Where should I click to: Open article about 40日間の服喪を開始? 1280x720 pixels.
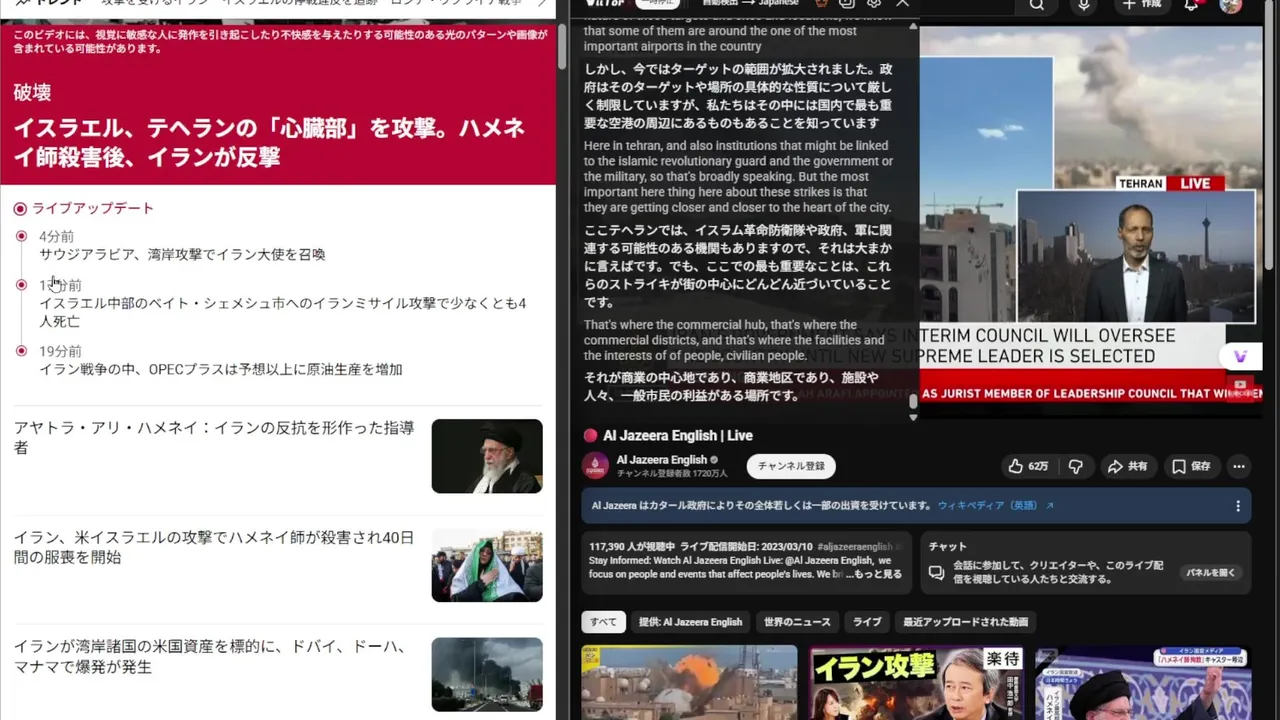[214, 547]
